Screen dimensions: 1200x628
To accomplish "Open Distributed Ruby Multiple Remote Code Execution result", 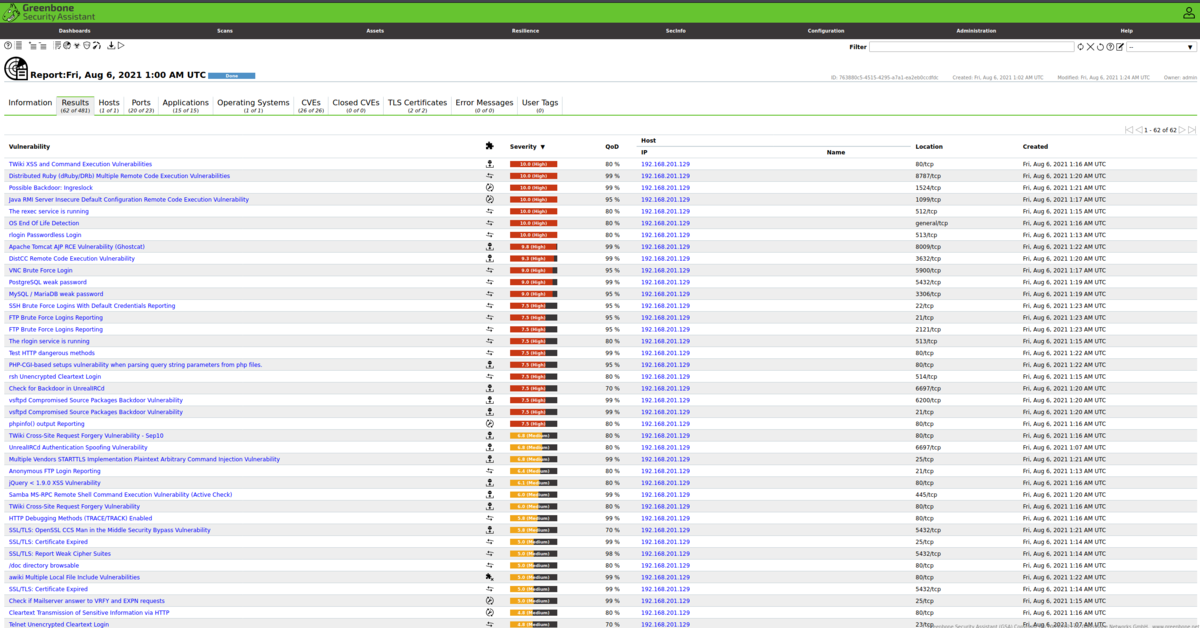I will point(119,176).
